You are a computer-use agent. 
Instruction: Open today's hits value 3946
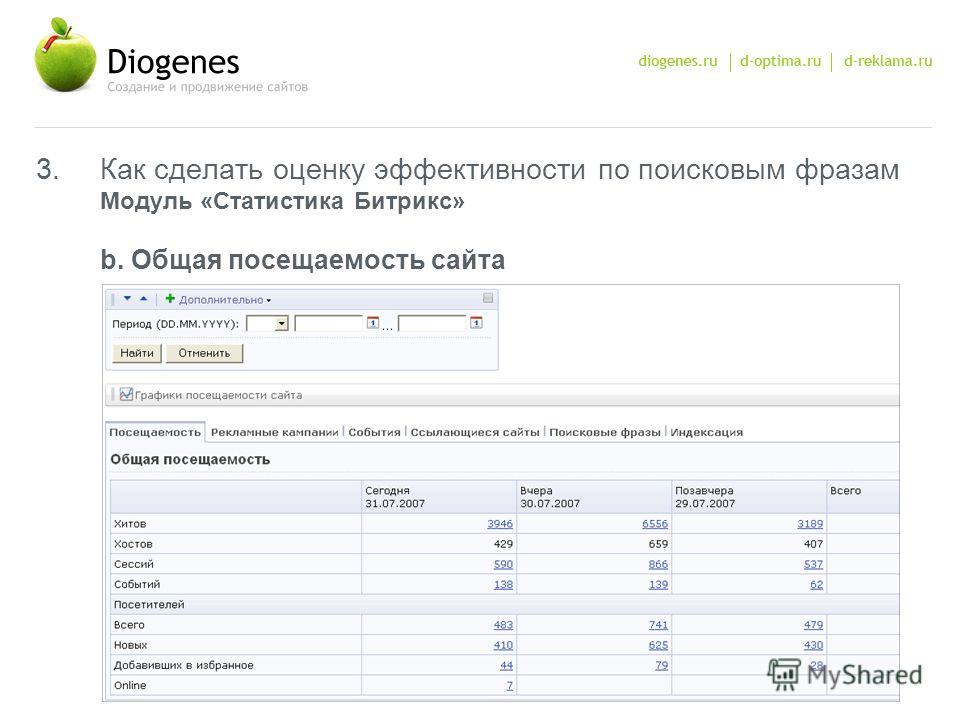click(500, 523)
